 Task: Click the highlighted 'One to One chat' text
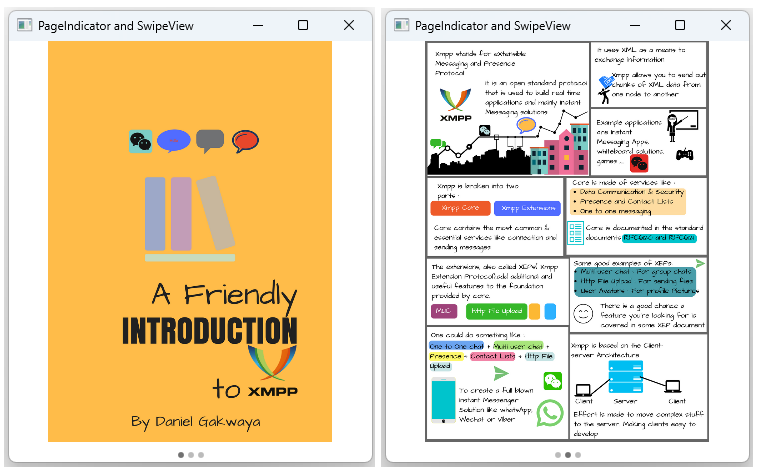pyautogui.click(x=456, y=346)
